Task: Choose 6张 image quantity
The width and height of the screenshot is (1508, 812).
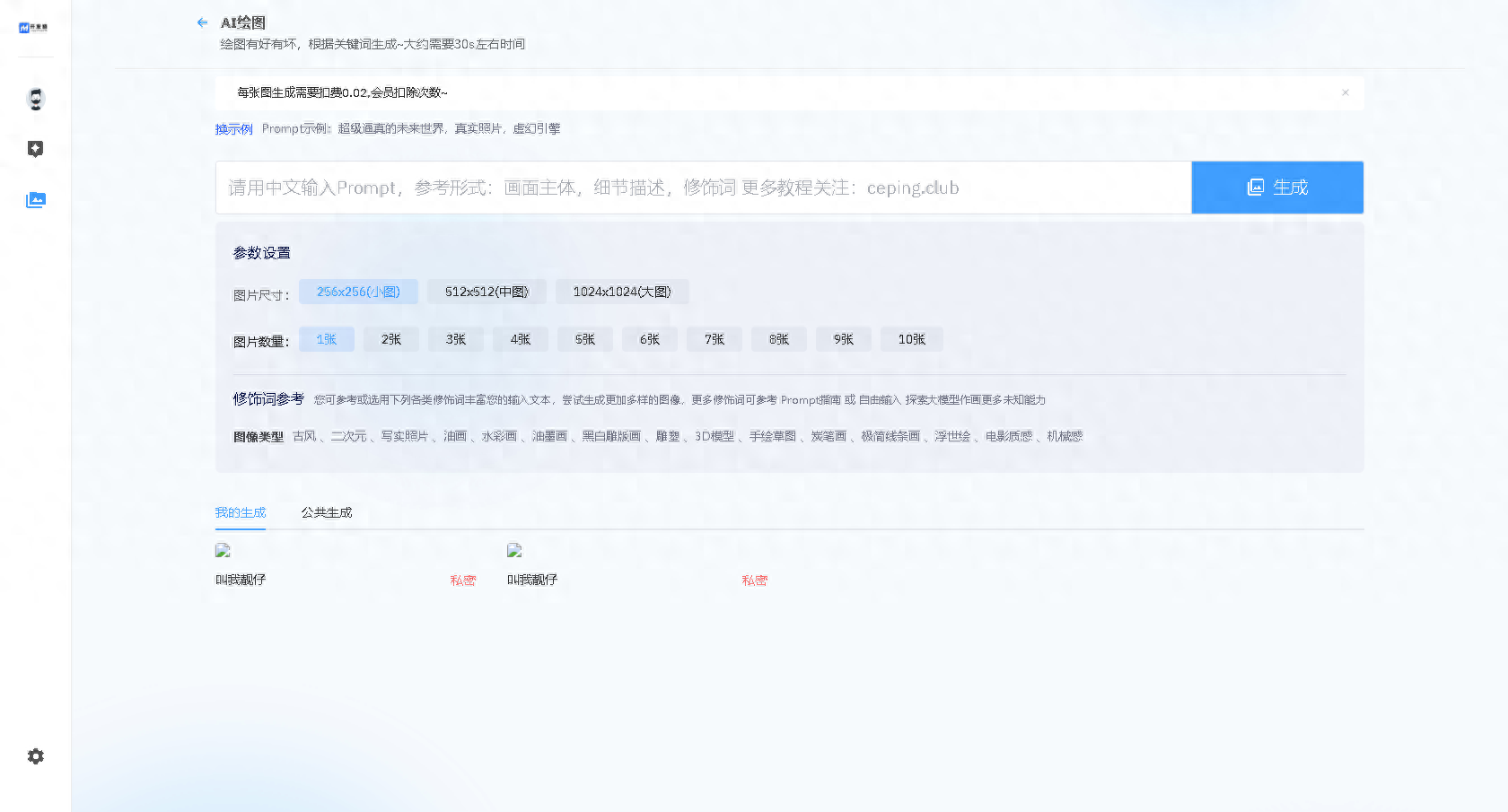Action: coord(650,339)
